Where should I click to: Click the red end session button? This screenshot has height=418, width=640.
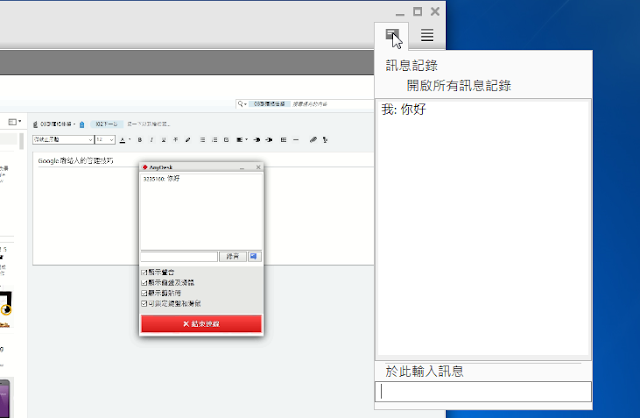point(201,324)
